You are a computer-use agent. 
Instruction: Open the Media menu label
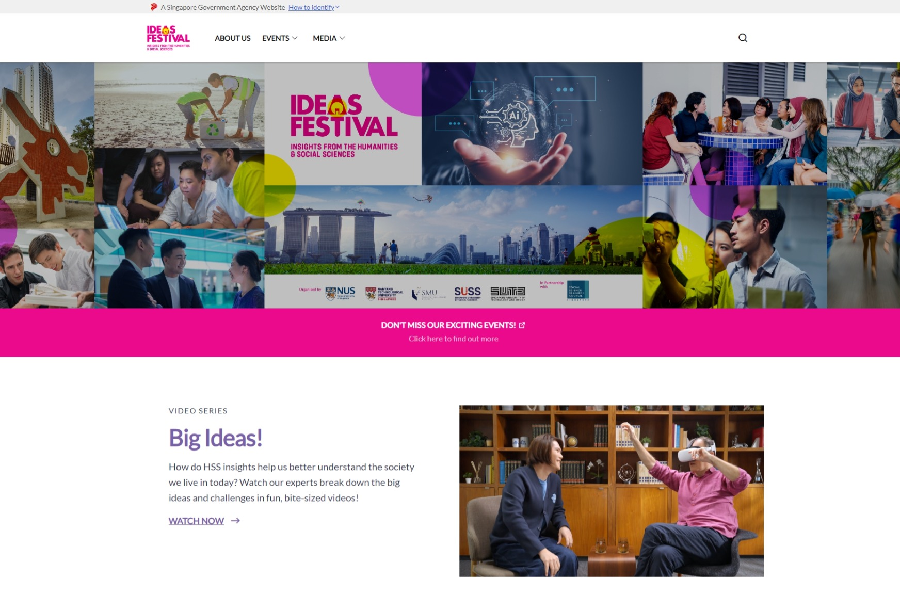click(324, 38)
